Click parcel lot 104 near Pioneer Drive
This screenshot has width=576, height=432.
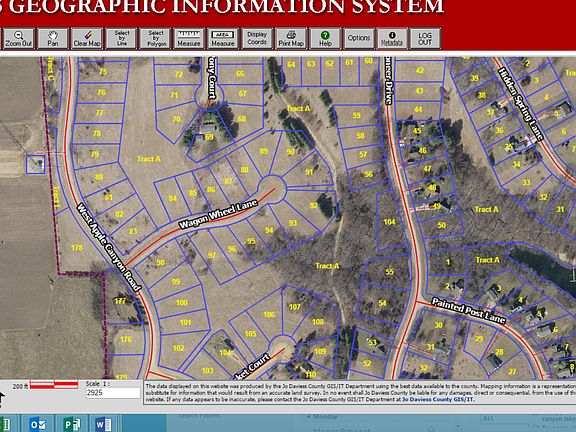pos(389,222)
